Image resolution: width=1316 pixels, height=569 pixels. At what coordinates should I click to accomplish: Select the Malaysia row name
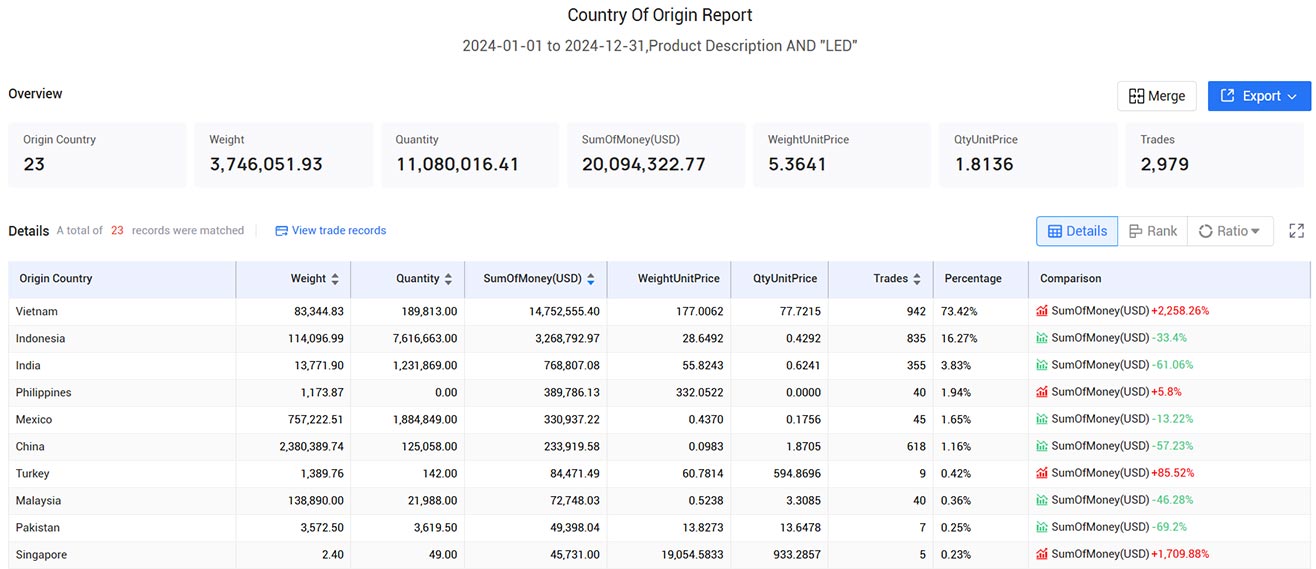[38, 500]
